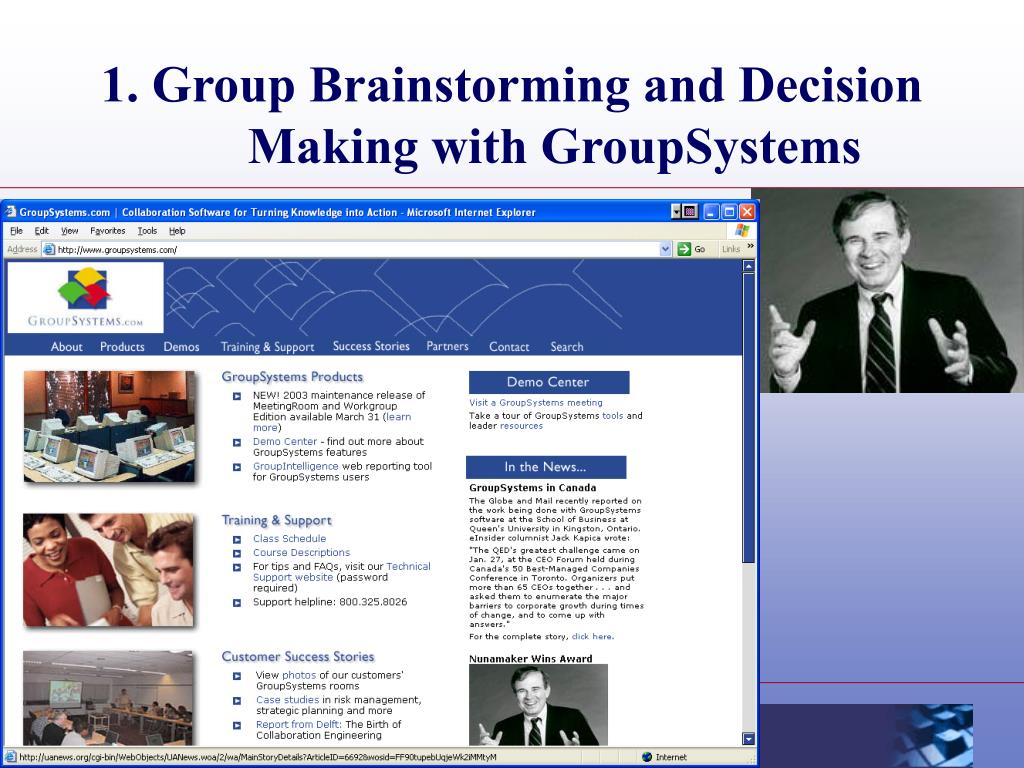Follow the 'resources' link
Image resolution: width=1024 pixels, height=768 pixels.
(521, 426)
